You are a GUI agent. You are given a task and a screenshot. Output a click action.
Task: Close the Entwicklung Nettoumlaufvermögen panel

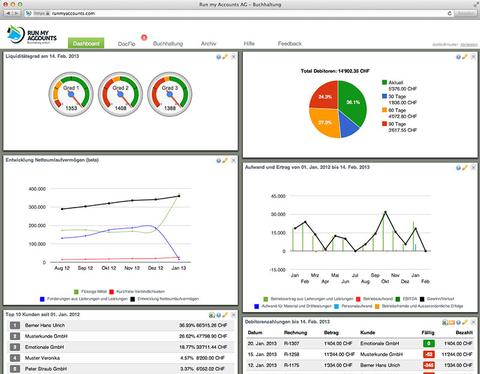point(233,161)
